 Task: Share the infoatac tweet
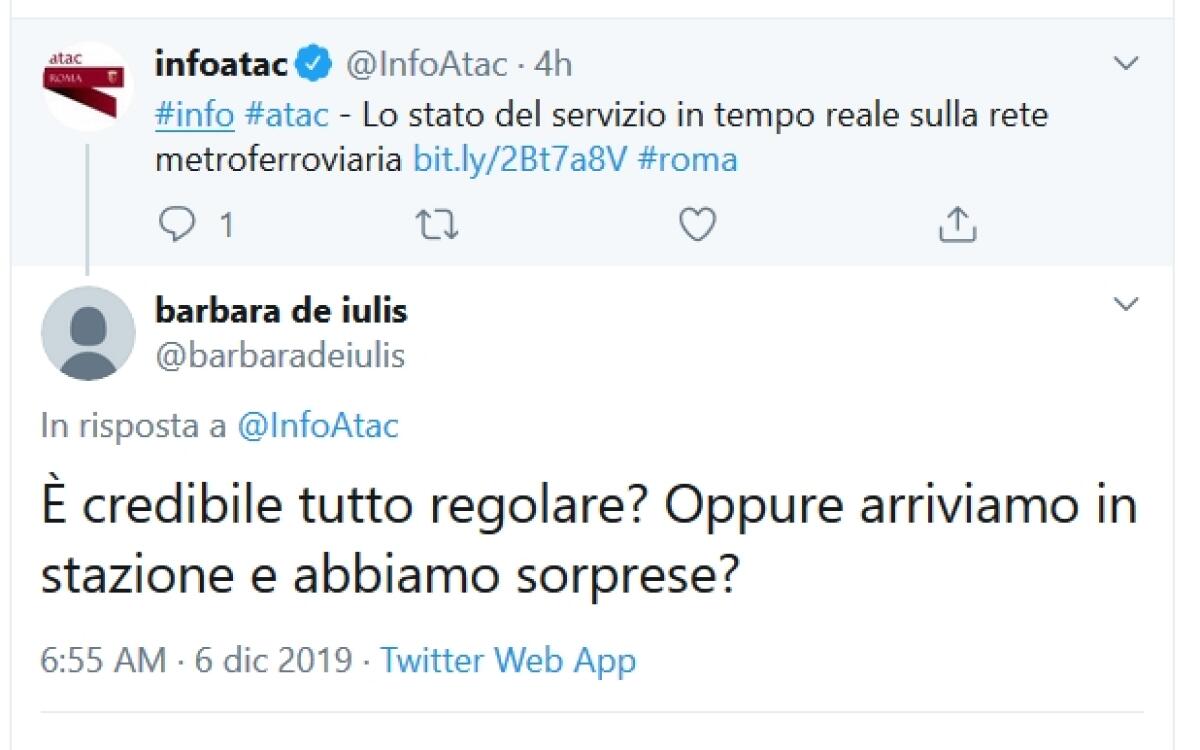(957, 224)
